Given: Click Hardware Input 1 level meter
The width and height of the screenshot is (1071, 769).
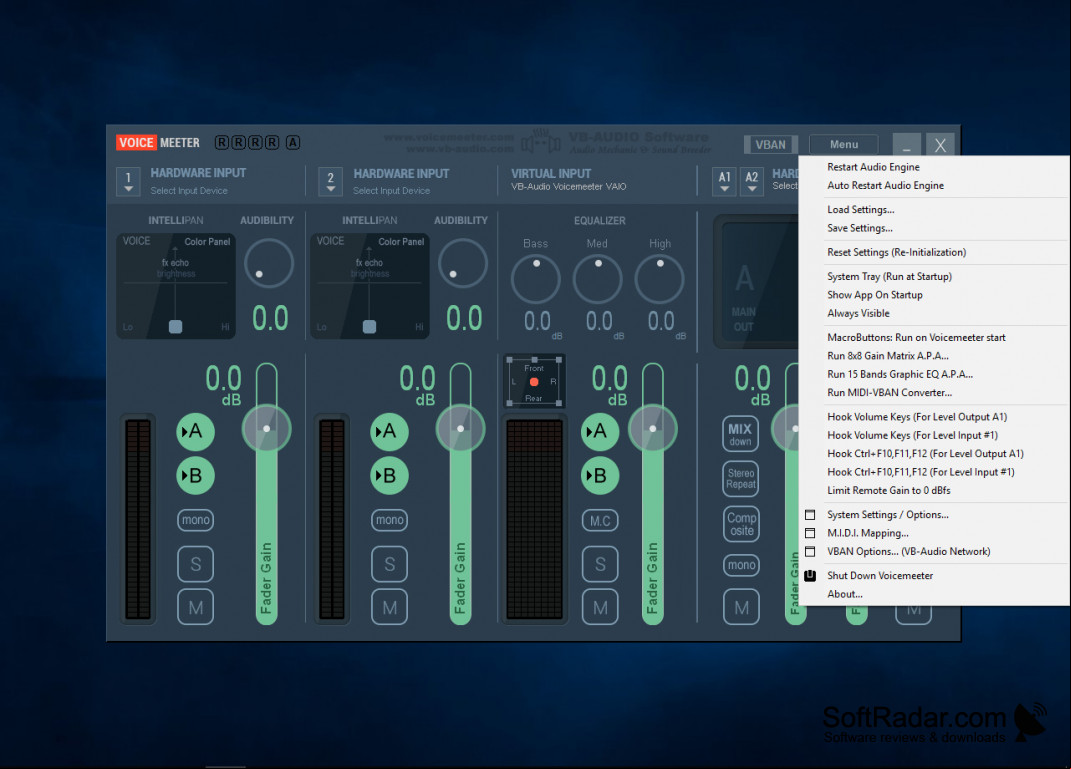Looking at the screenshot, I should (138, 519).
